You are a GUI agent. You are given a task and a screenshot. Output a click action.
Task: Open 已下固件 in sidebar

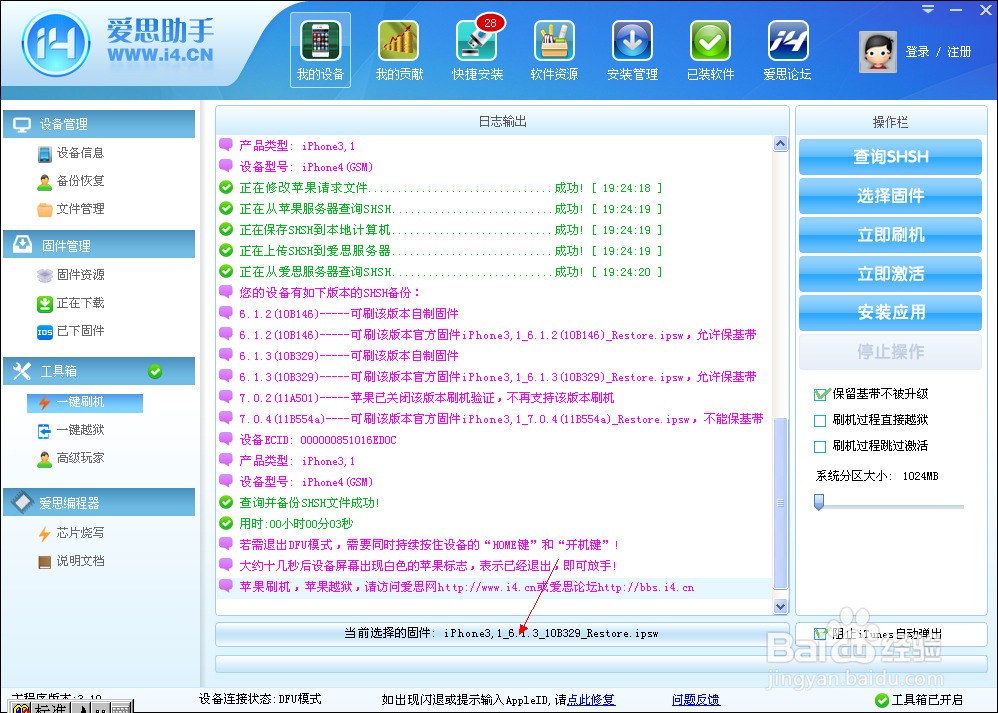pyautogui.click(x=71, y=331)
